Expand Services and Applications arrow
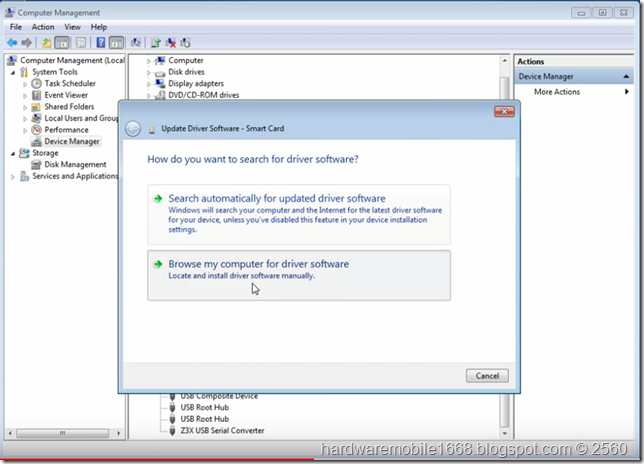644x464 pixels. click(x=13, y=177)
